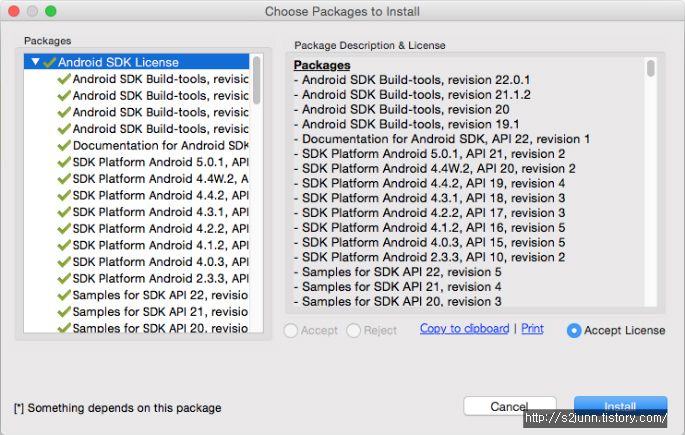The width and height of the screenshot is (685, 435).
Task: Click green checkmark beside SDK Platform Android 5.0.1
Action: click(64, 162)
